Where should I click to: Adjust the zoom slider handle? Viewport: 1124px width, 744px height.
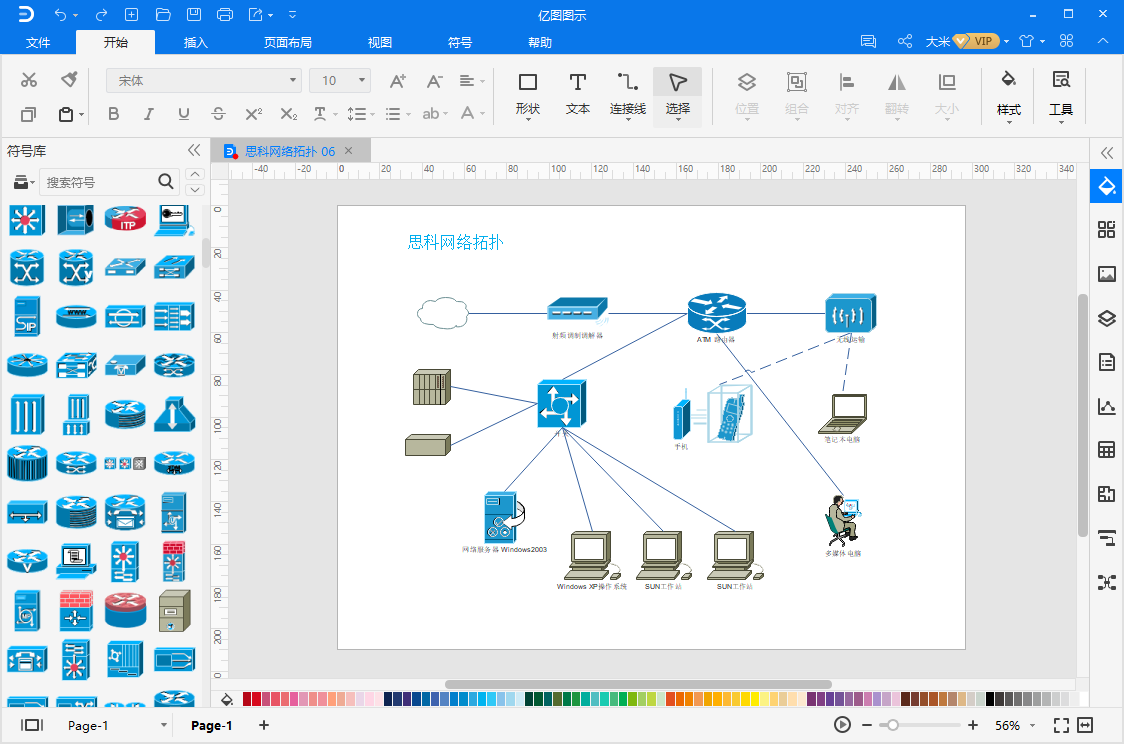pos(892,725)
